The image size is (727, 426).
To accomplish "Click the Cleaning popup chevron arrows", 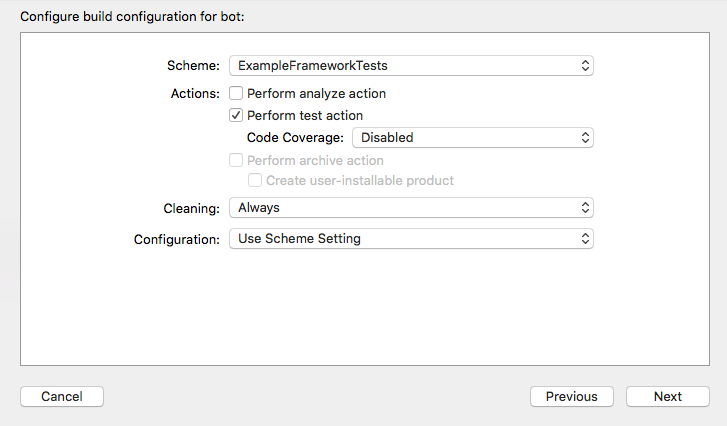I will [x=585, y=208].
